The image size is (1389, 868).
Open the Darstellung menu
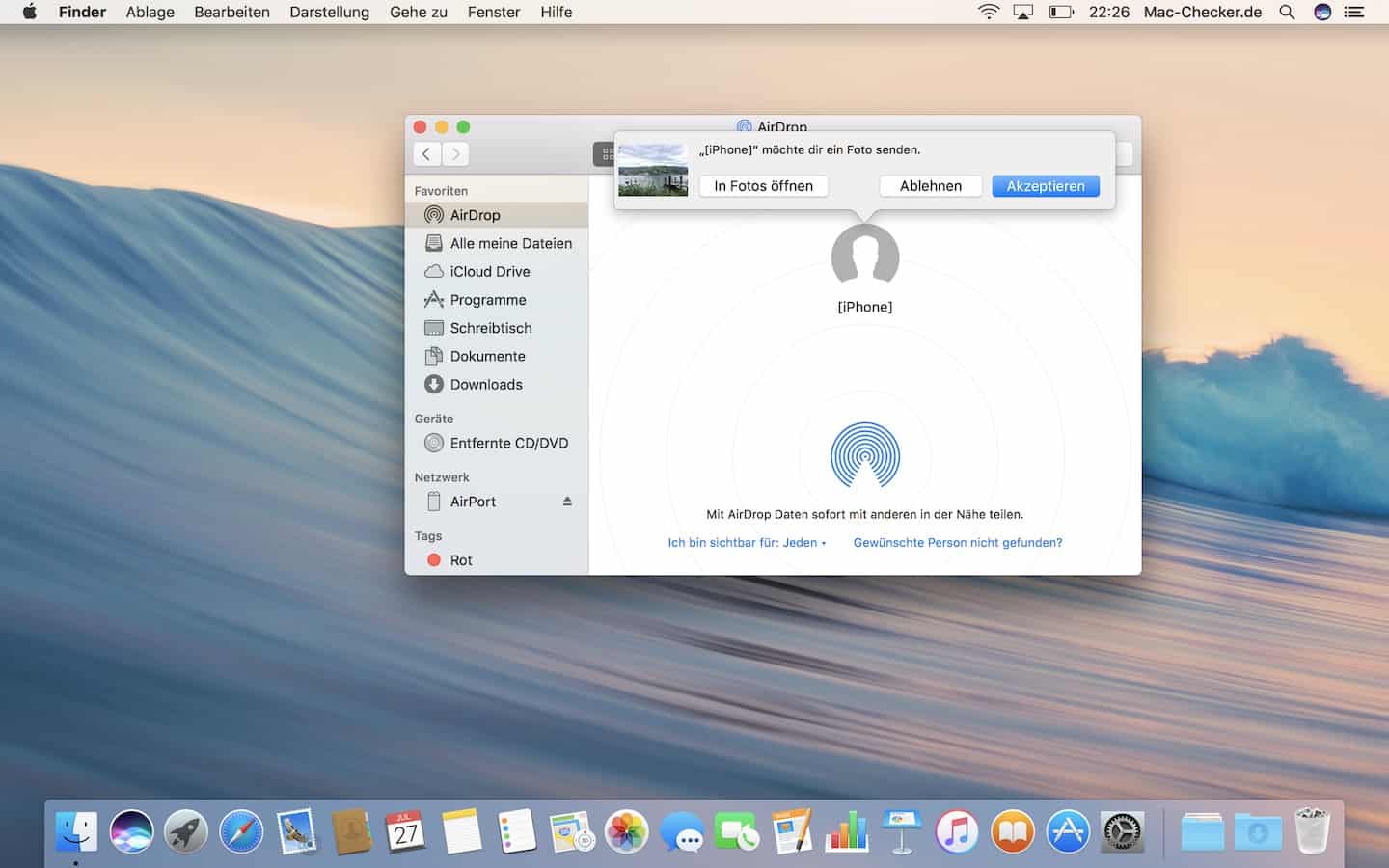[x=330, y=12]
